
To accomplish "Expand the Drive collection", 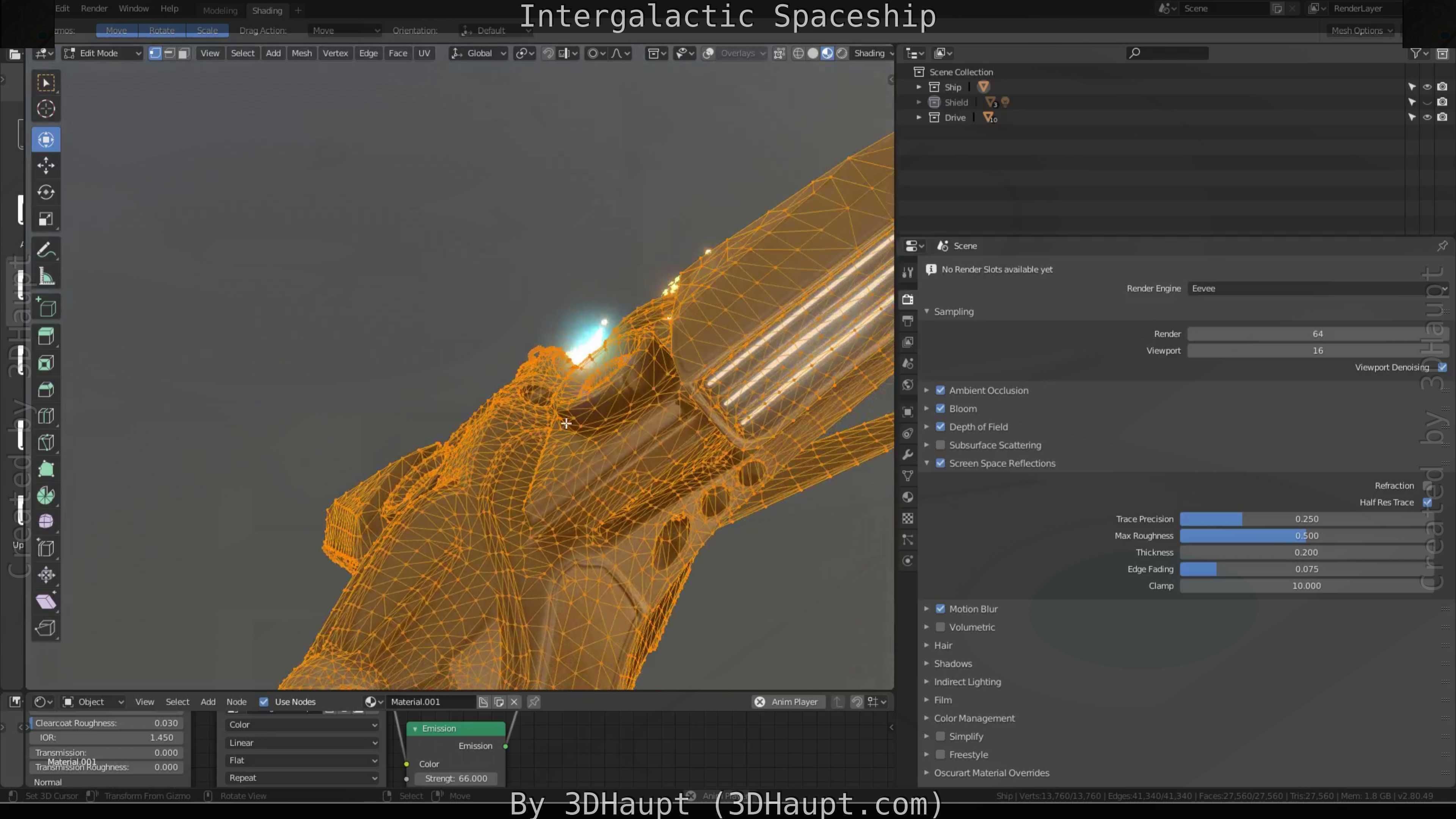I will point(919,118).
